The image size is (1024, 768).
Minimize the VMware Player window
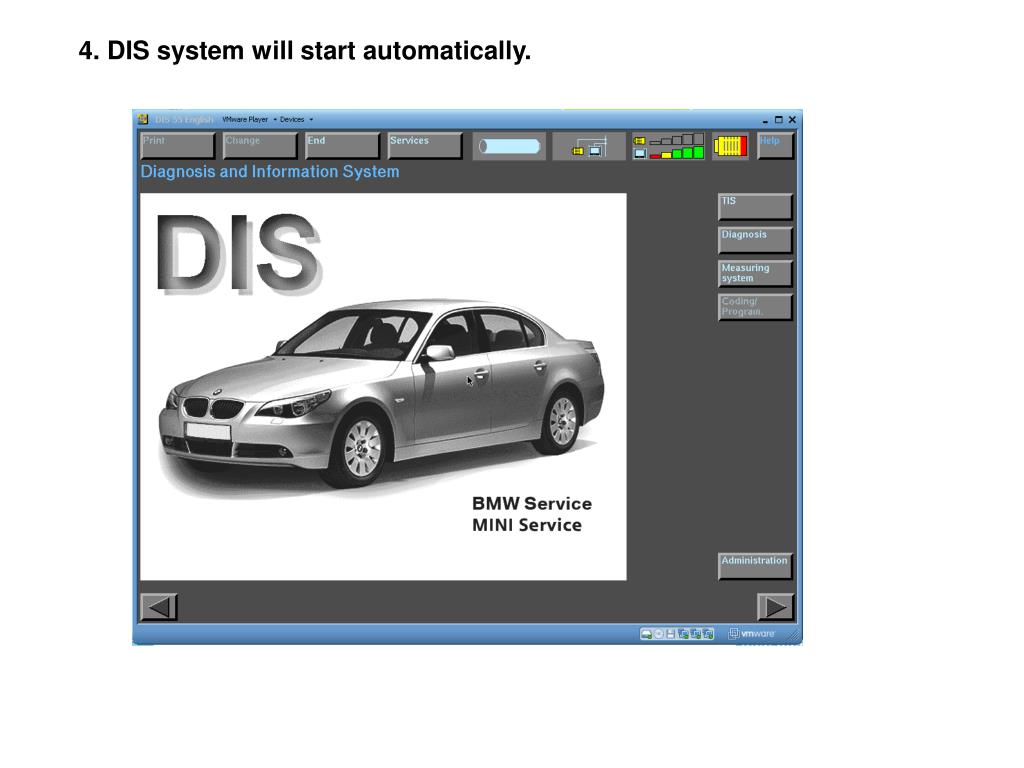click(x=765, y=120)
